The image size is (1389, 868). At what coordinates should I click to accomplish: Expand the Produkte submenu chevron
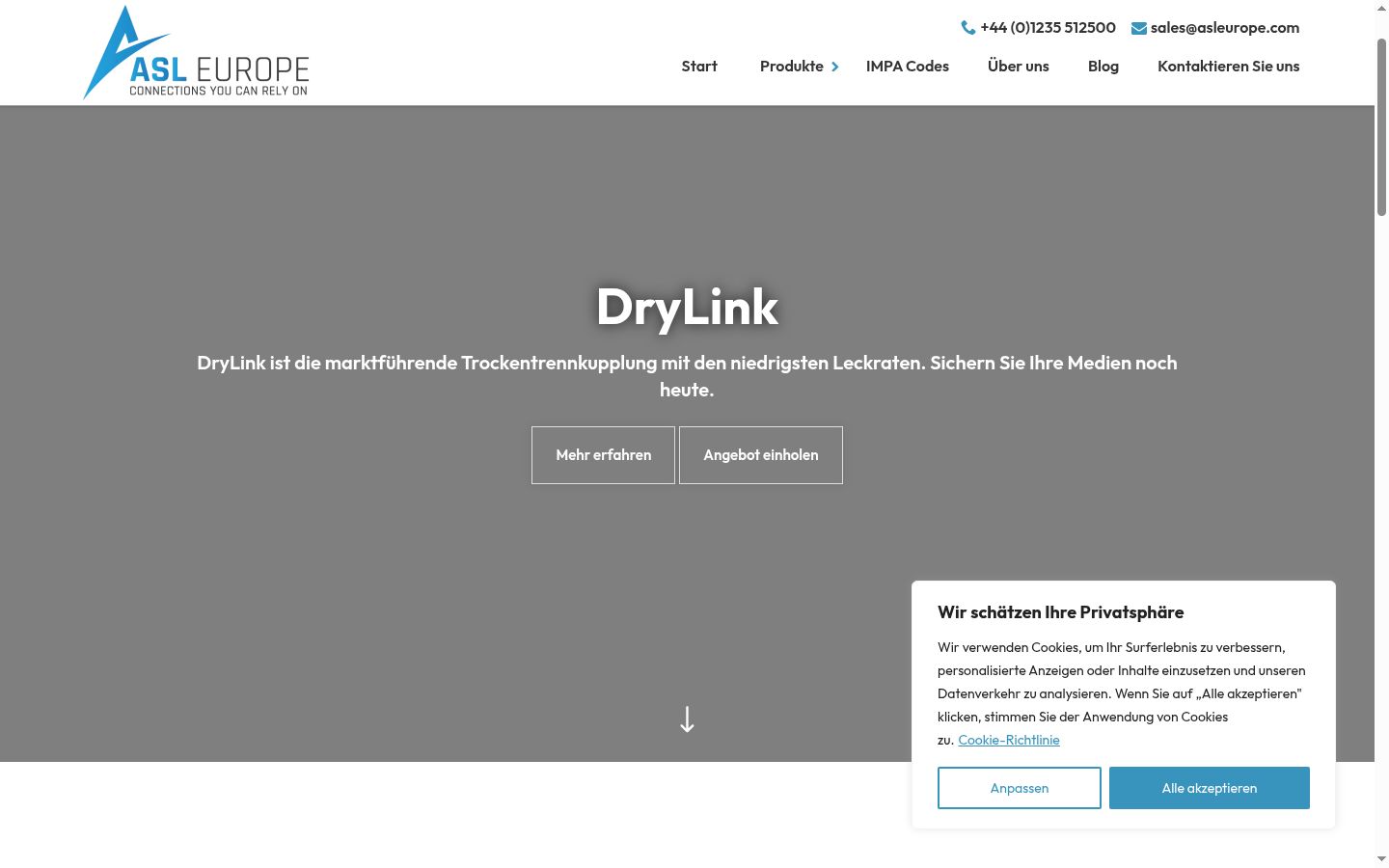tap(835, 67)
